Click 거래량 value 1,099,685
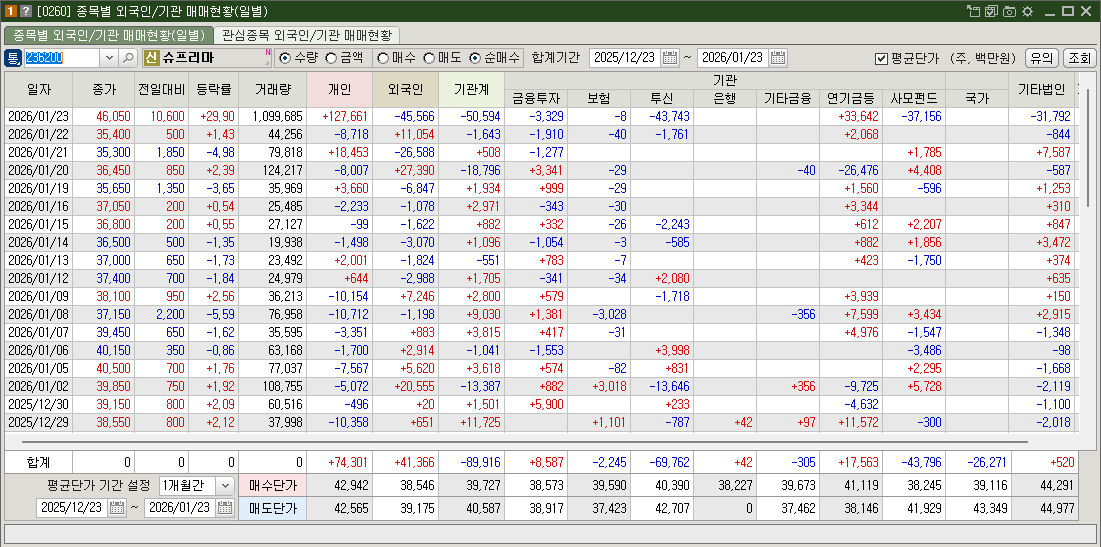 click(x=272, y=117)
